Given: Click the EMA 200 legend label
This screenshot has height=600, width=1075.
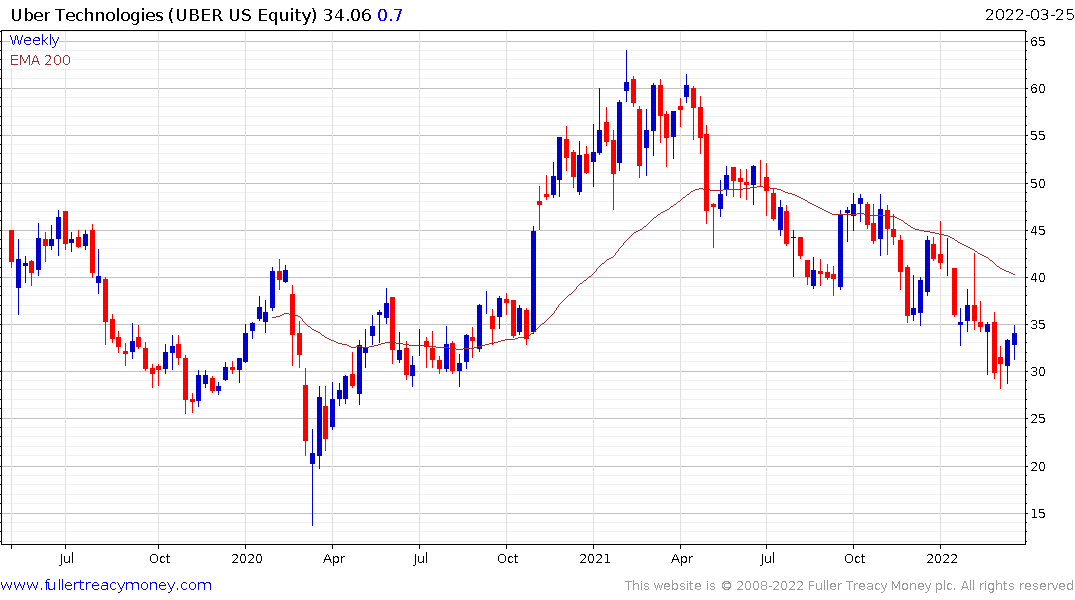Looking at the screenshot, I should click(x=40, y=60).
